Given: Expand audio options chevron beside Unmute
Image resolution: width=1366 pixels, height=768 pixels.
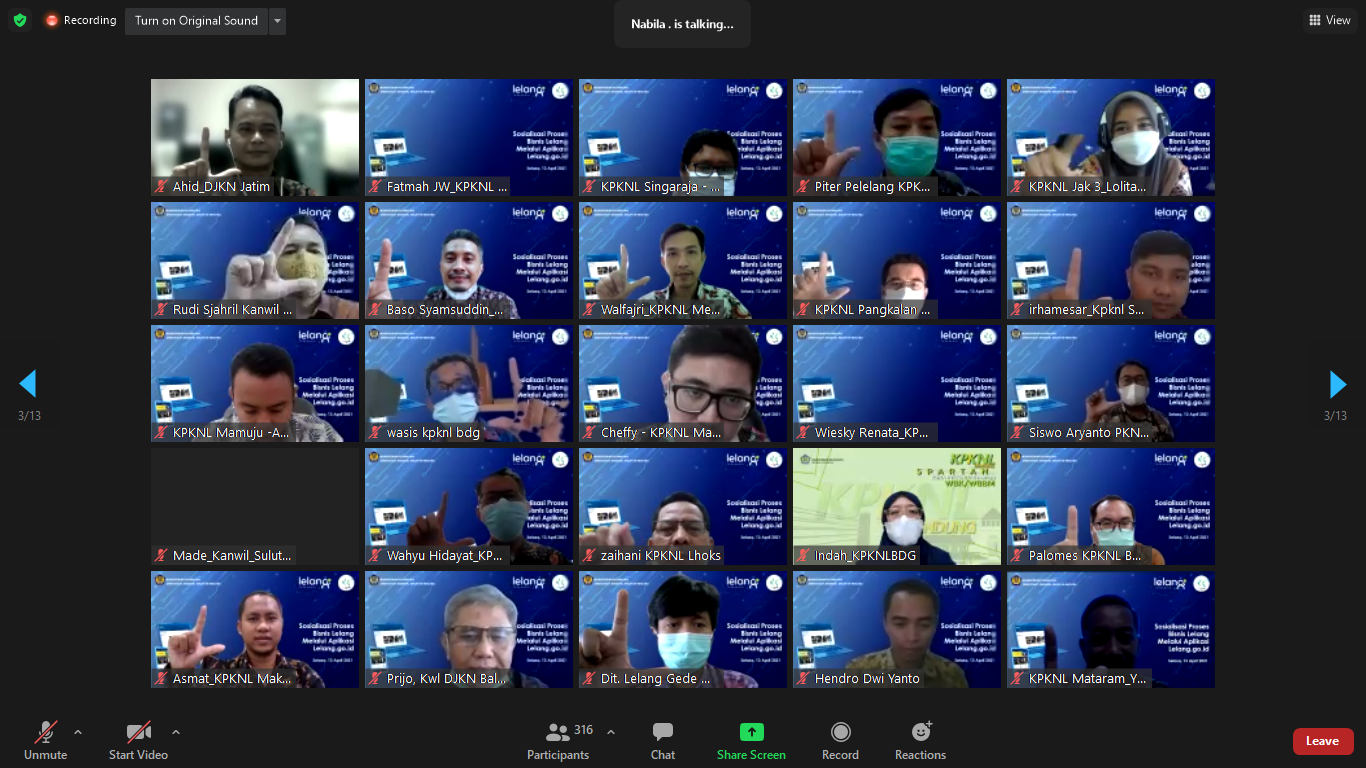Looking at the screenshot, I should point(78,732).
